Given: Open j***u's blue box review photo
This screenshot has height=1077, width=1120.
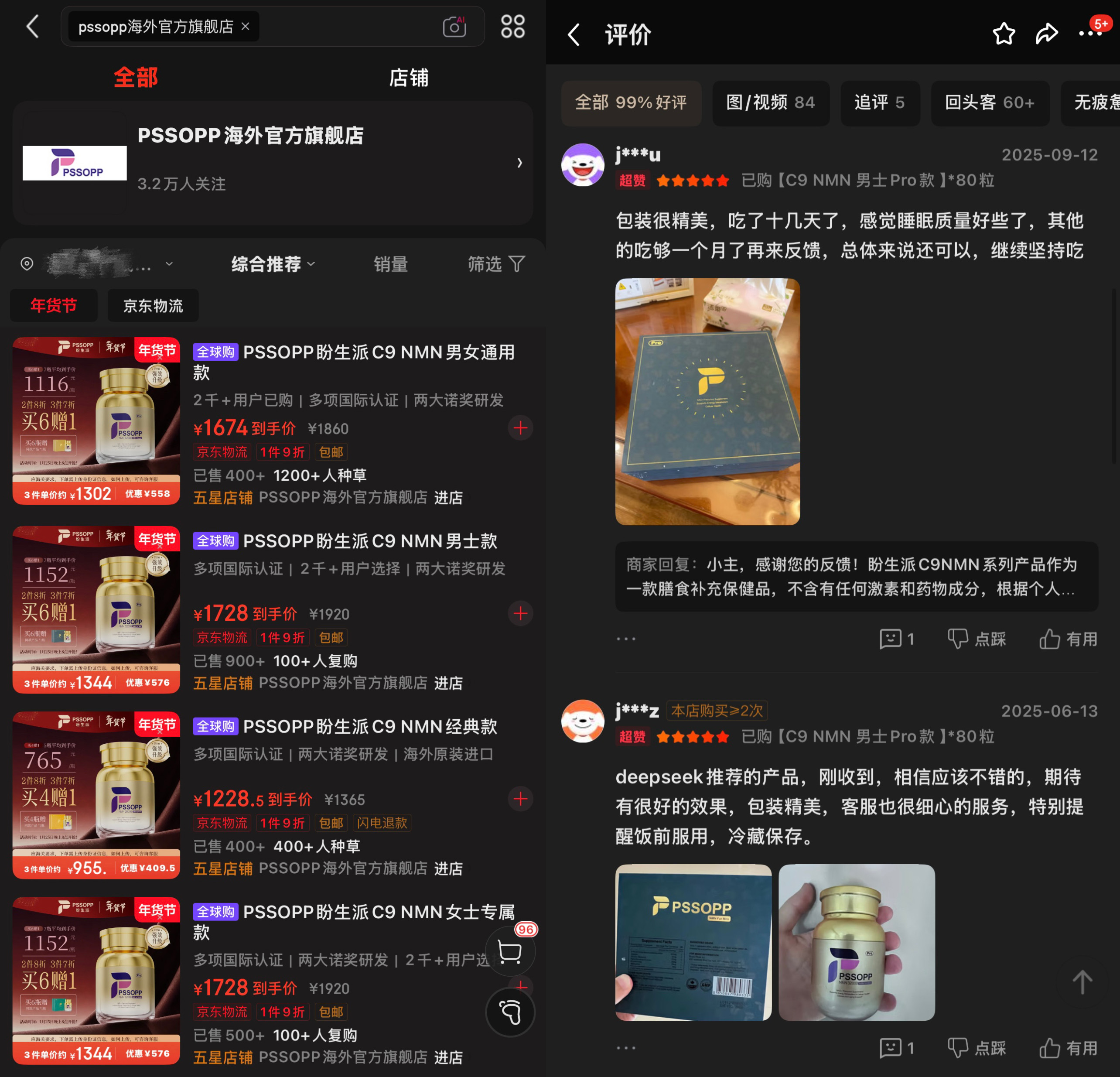Looking at the screenshot, I should coord(707,401).
